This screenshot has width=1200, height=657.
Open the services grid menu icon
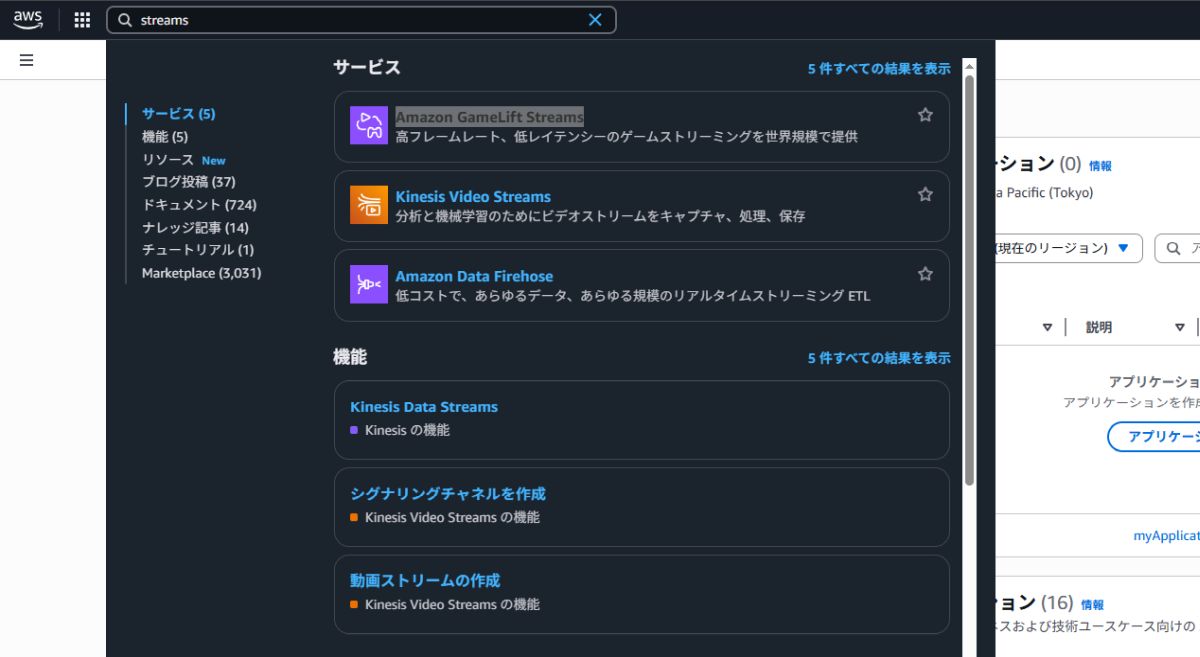82,20
